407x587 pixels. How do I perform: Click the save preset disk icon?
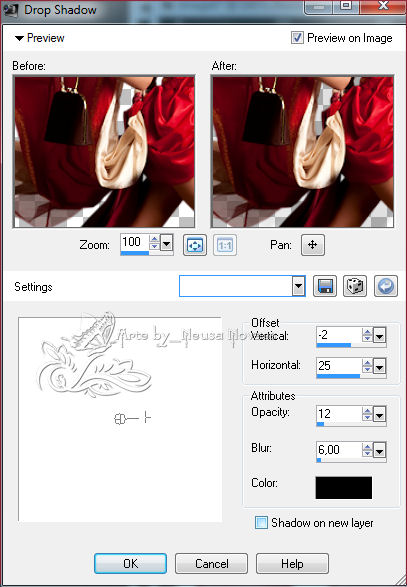coord(325,287)
